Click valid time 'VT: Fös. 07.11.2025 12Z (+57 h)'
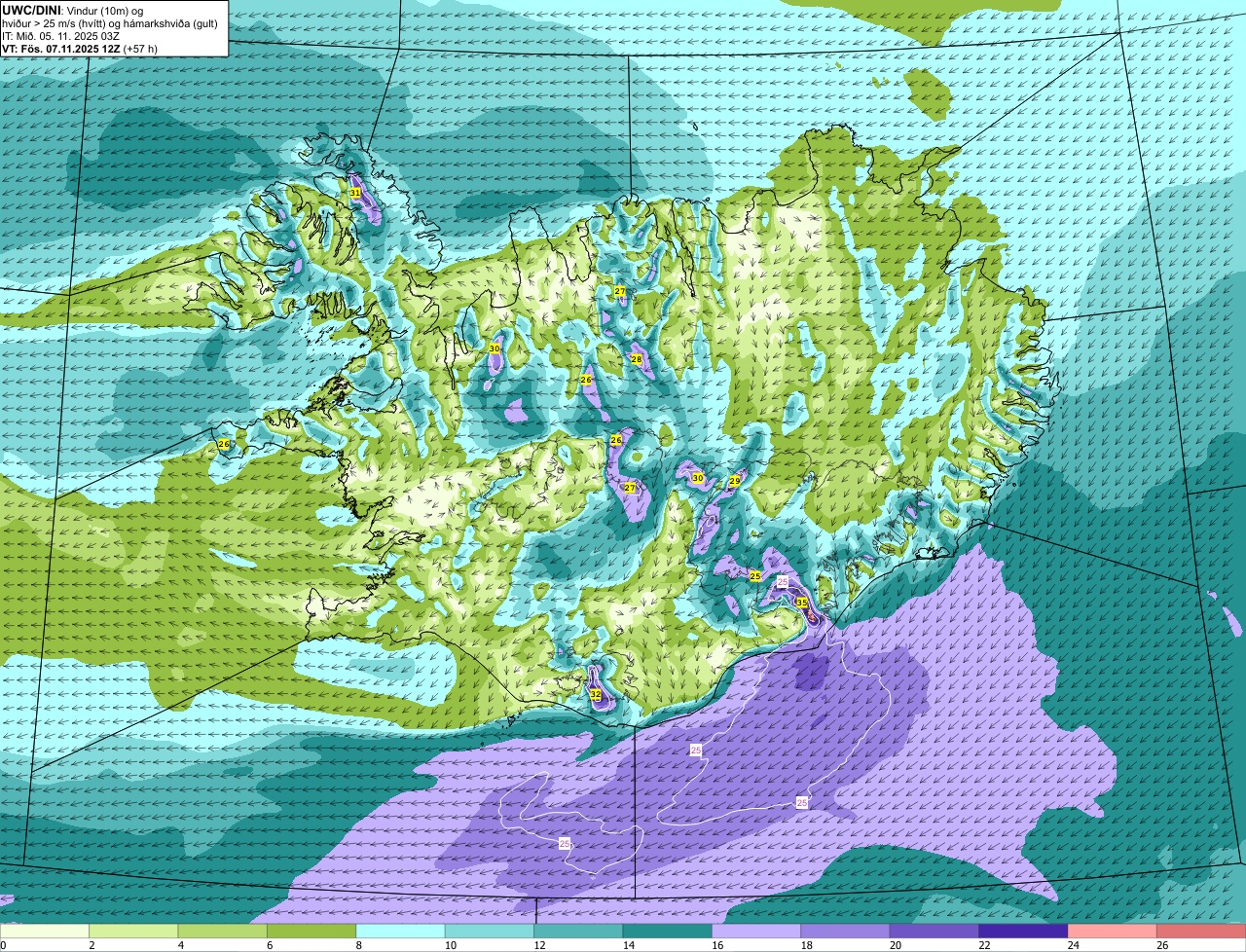Screen dimensions: 1246x952 click(80, 48)
